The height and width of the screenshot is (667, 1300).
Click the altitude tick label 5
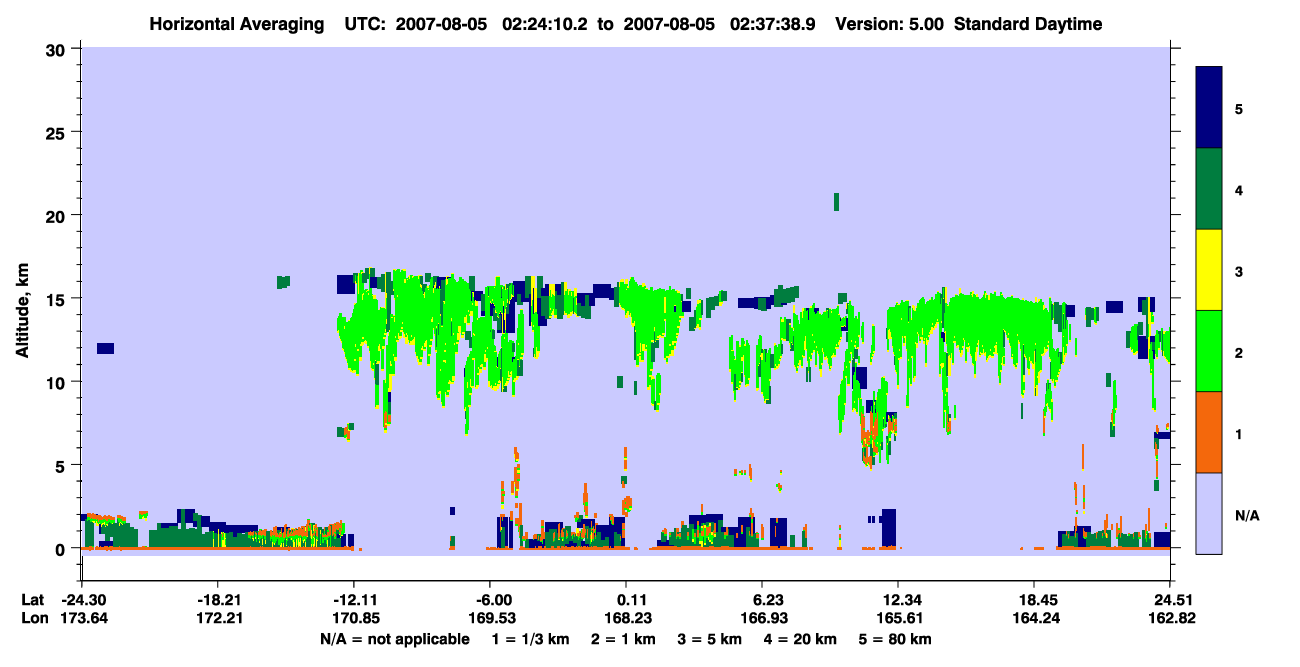click(62, 465)
